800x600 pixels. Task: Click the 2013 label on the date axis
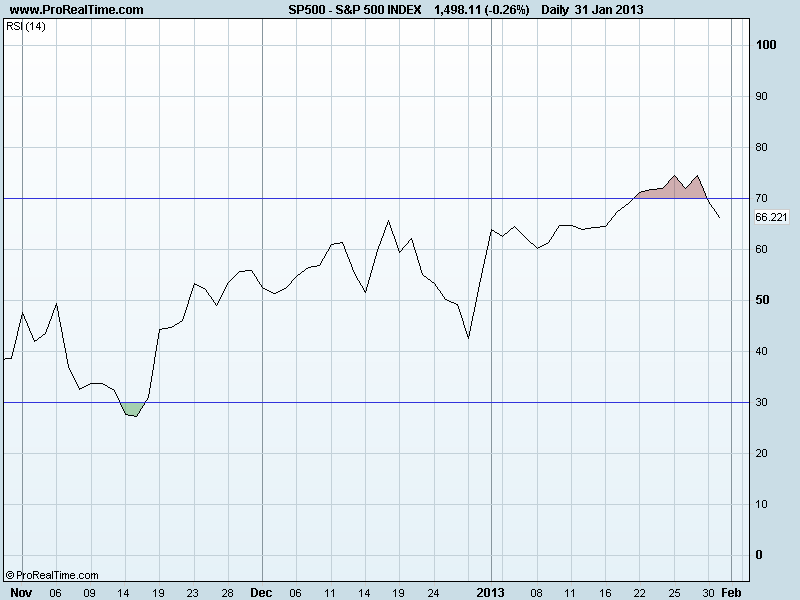[490, 593]
